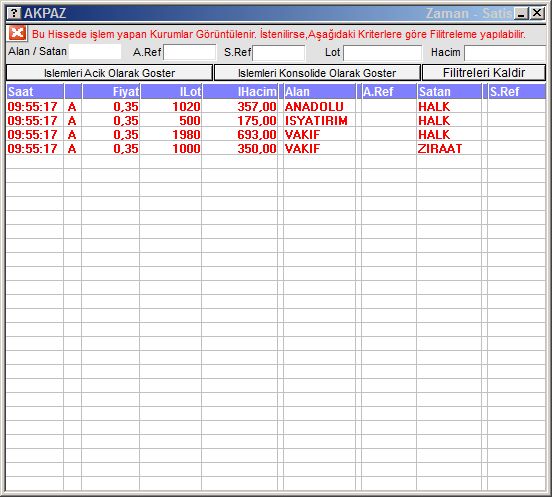The image size is (552, 497).
Task: Sort by Saat column header
Action: tap(35, 92)
